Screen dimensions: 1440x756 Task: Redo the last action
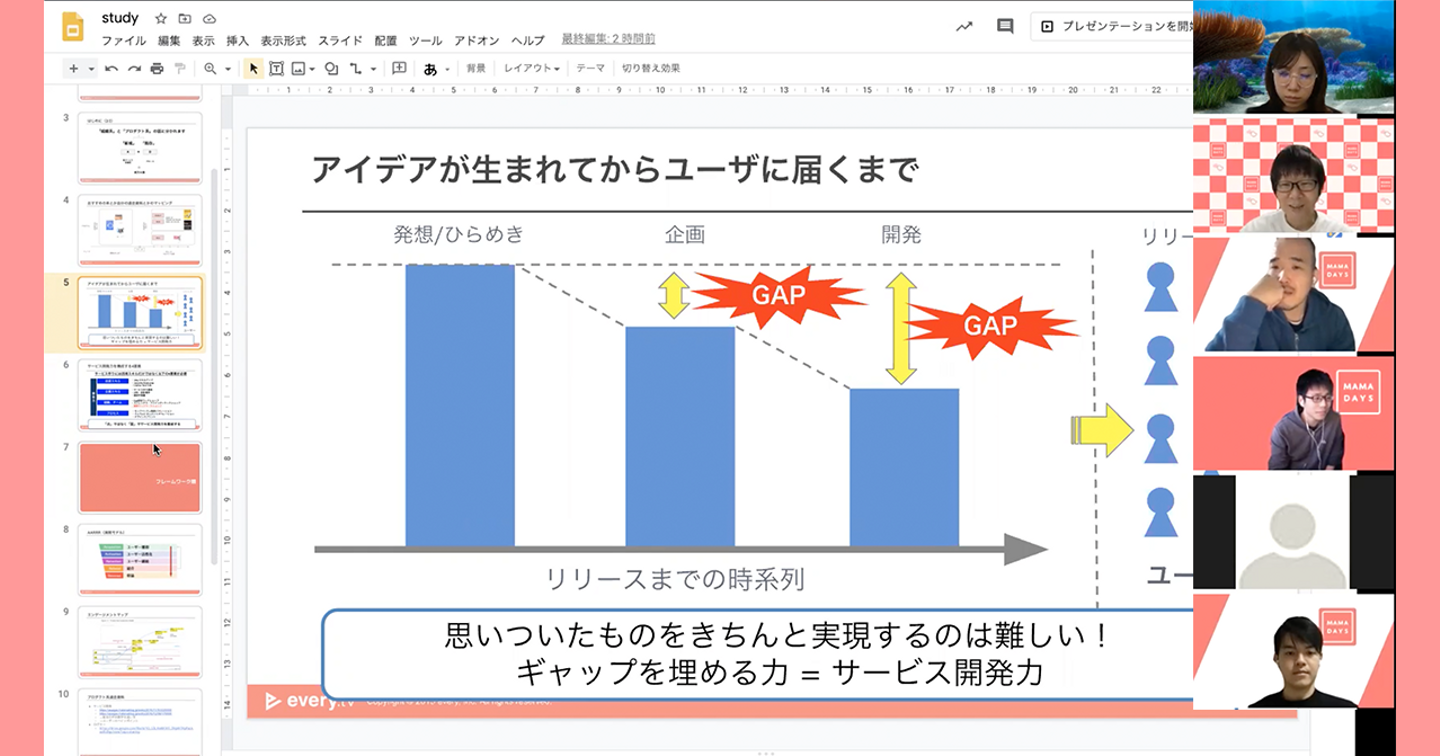[x=134, y=69]
